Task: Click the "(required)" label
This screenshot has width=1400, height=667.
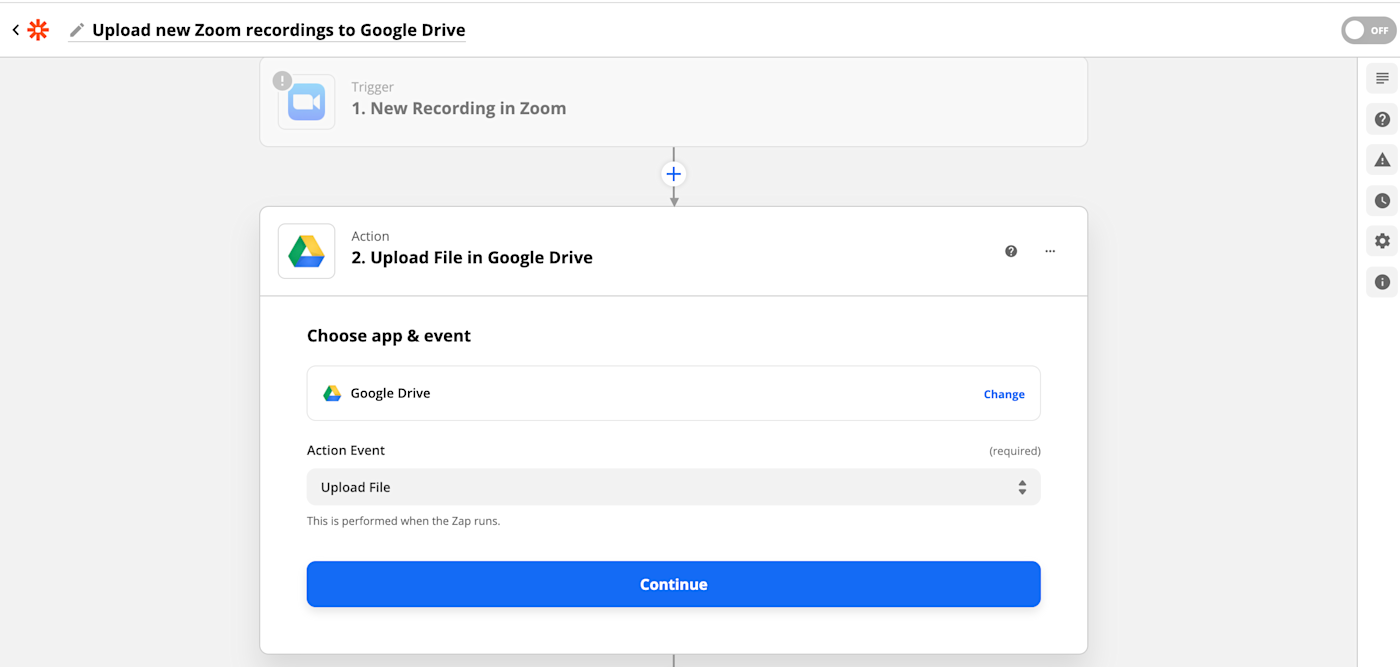Action: [1015, 451]
